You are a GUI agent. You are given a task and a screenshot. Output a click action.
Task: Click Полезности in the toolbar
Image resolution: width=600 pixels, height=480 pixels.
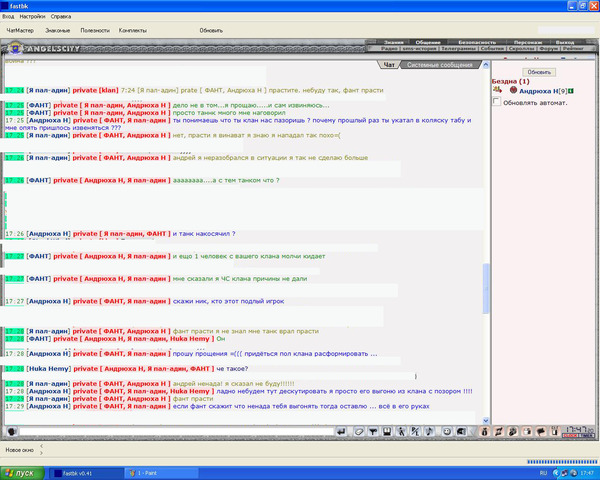click(x=95, y=30)
